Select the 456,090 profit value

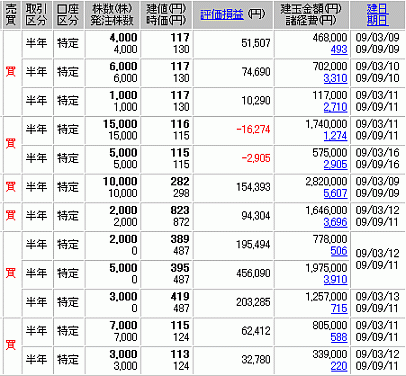click(x=253, y=273)
